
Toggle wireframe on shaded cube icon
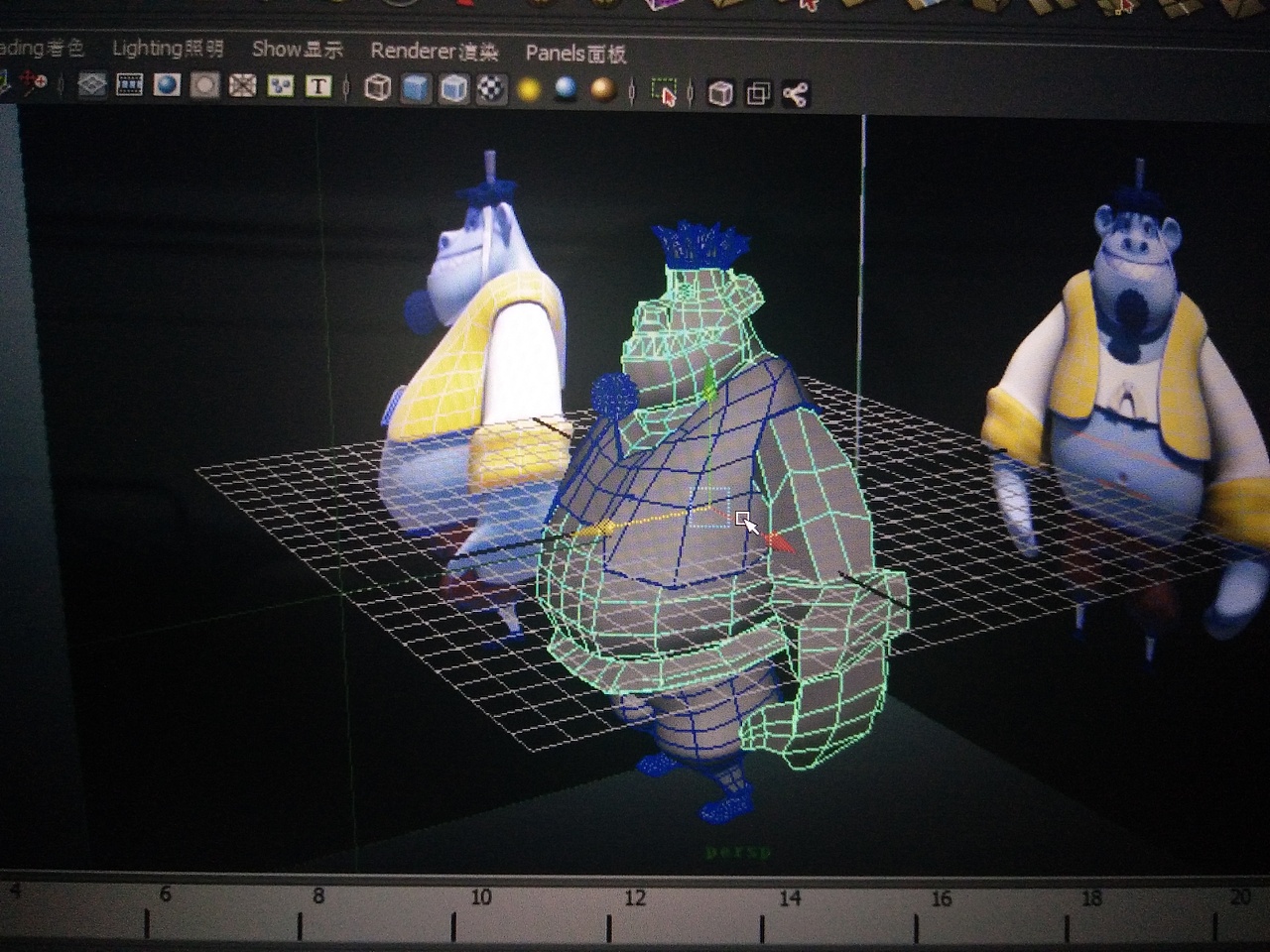click(453, 89)
